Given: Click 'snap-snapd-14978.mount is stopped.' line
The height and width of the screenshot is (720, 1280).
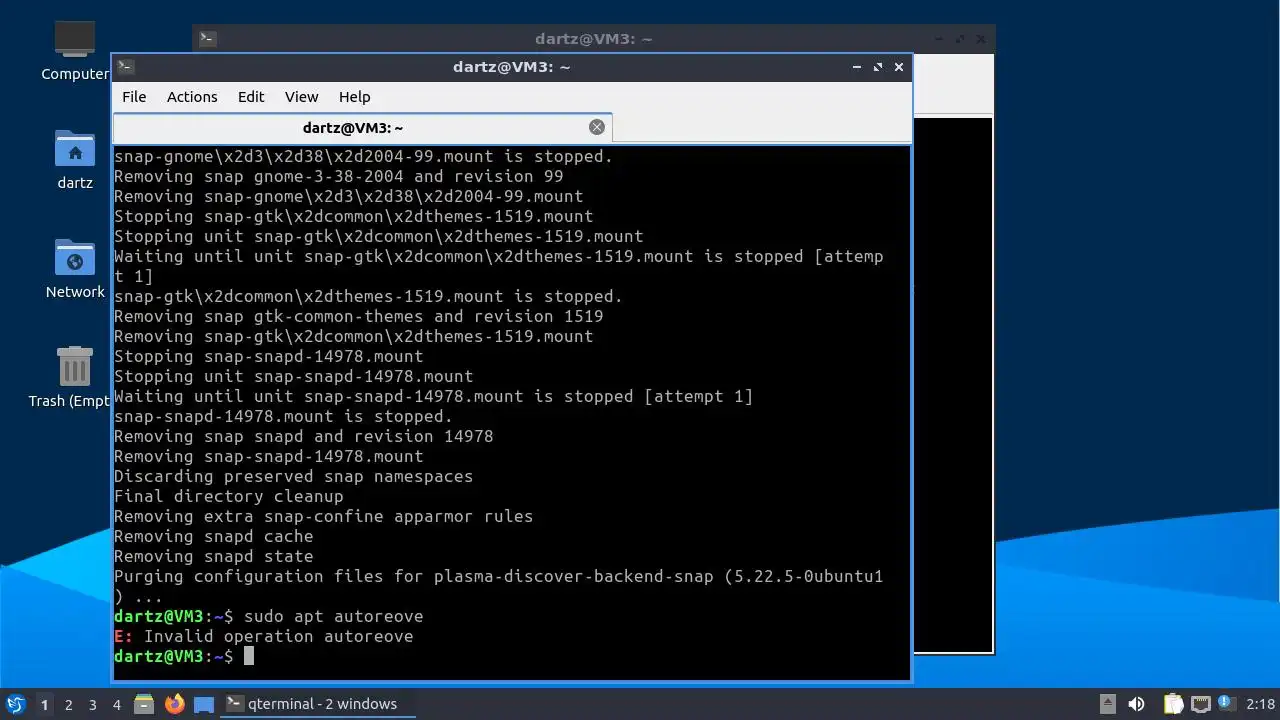Looking at the screenshot, I should point(283,416).
